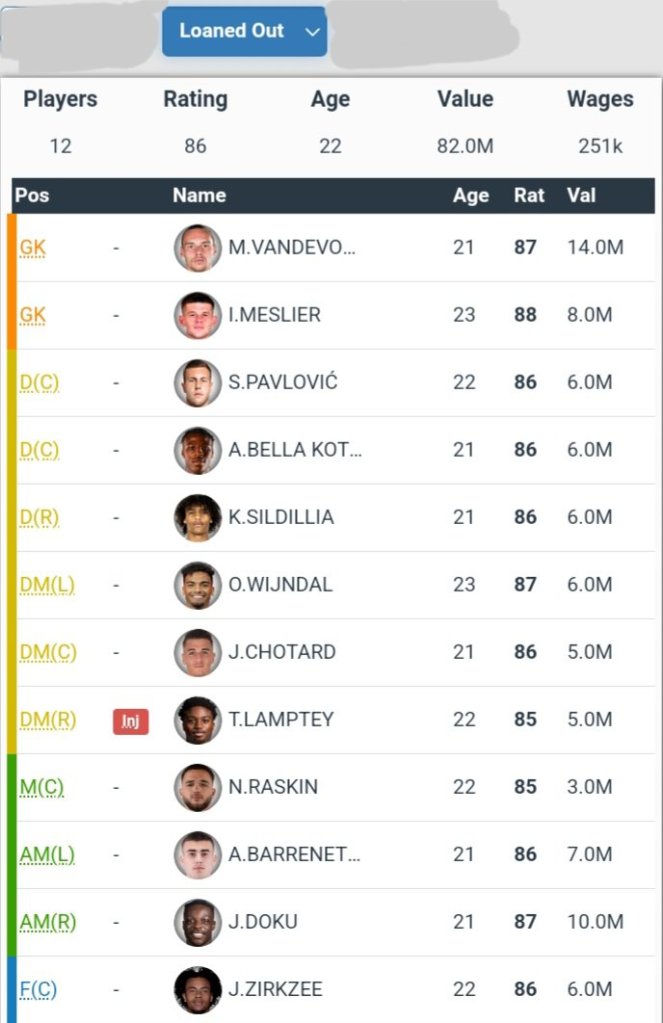The image size is (663, 1023).
Task: Open the Loaned Out dropdown
Action: [244, 31]
